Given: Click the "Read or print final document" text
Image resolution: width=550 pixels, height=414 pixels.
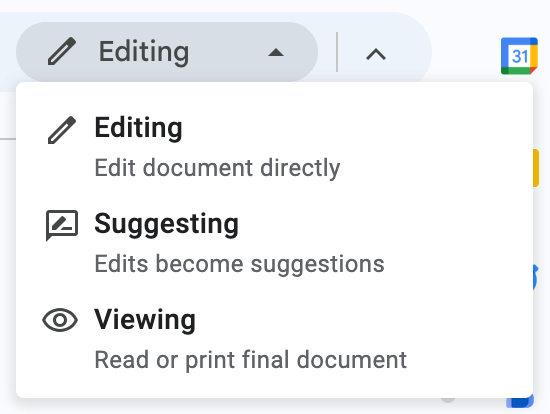Looking at the screenshot, I should pyautogui.click(x=251, y=360).
